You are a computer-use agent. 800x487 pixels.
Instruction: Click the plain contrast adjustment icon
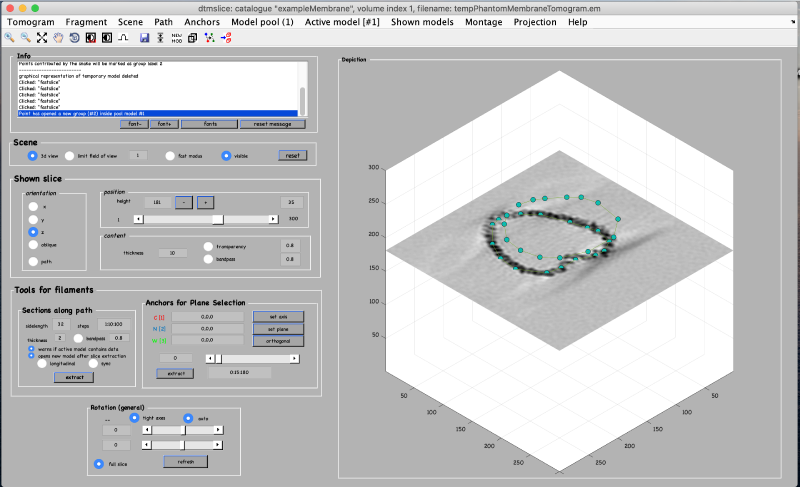click(107, 37)
